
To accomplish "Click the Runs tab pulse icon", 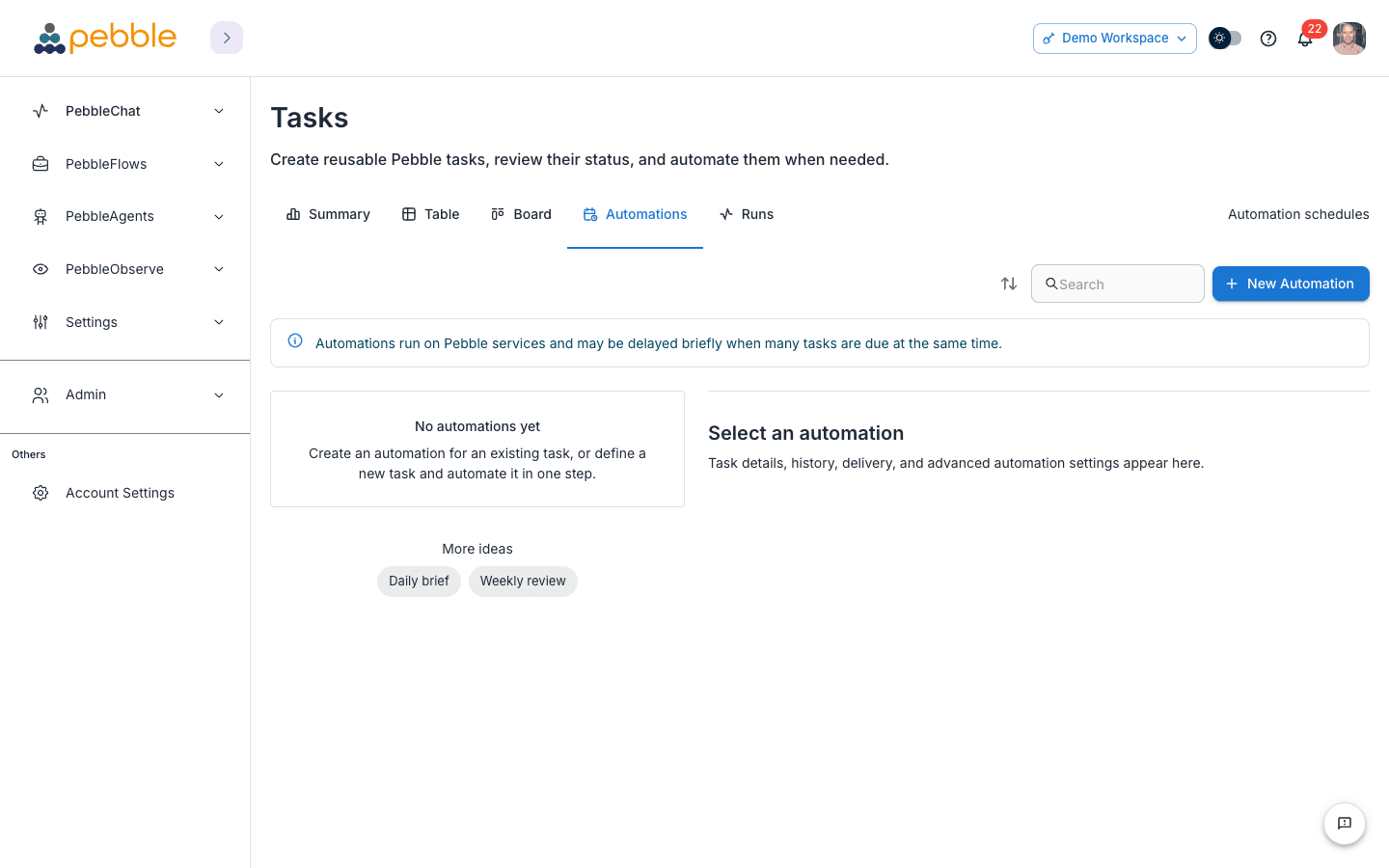I will pos(726,214).
